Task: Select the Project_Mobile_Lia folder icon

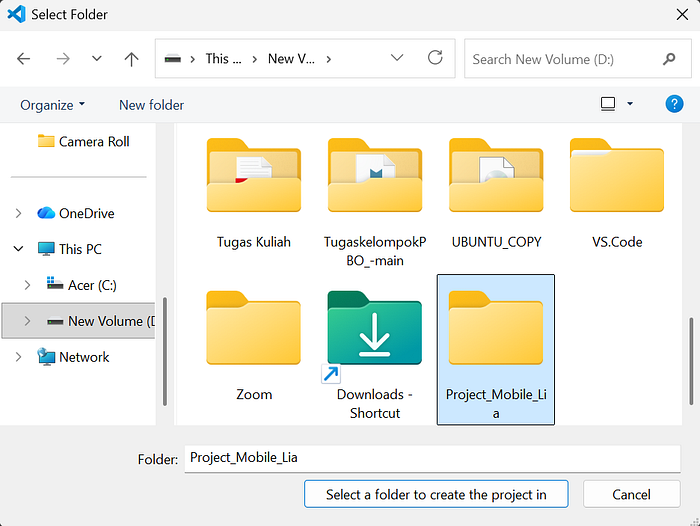Action: click(x=496, y=328)
